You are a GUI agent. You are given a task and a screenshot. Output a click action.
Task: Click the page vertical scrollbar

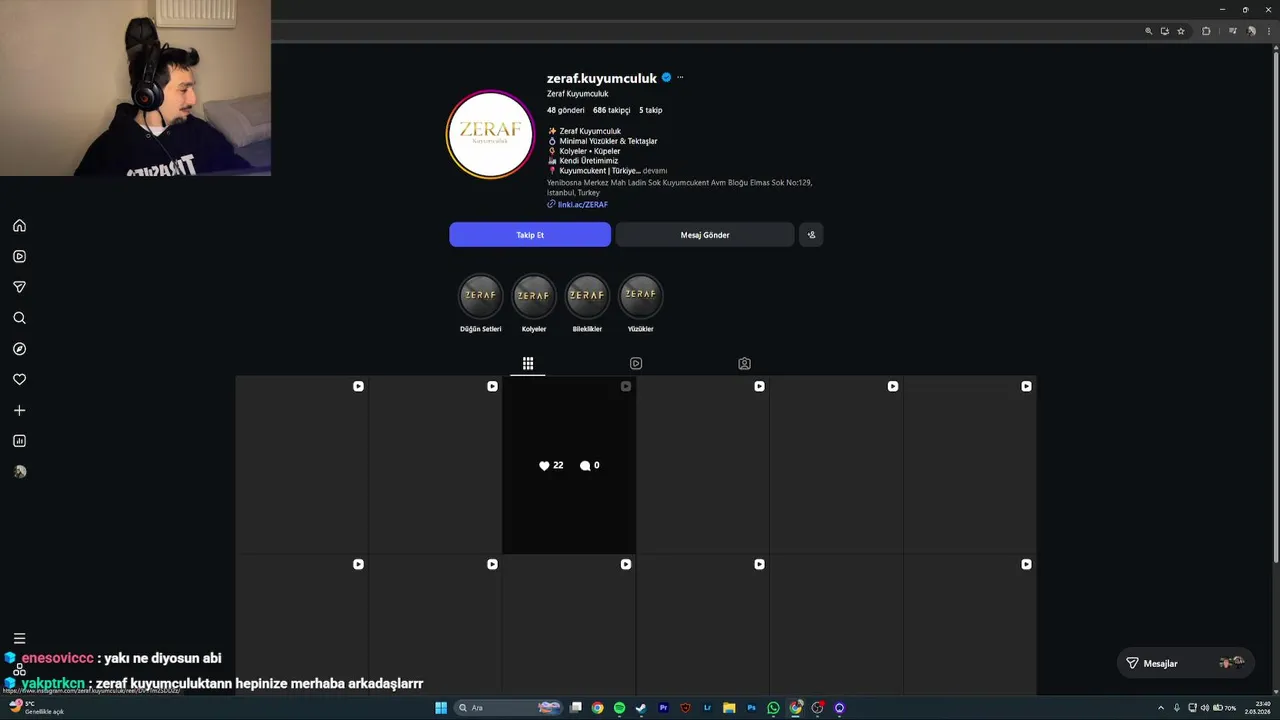click(1275, 305)
